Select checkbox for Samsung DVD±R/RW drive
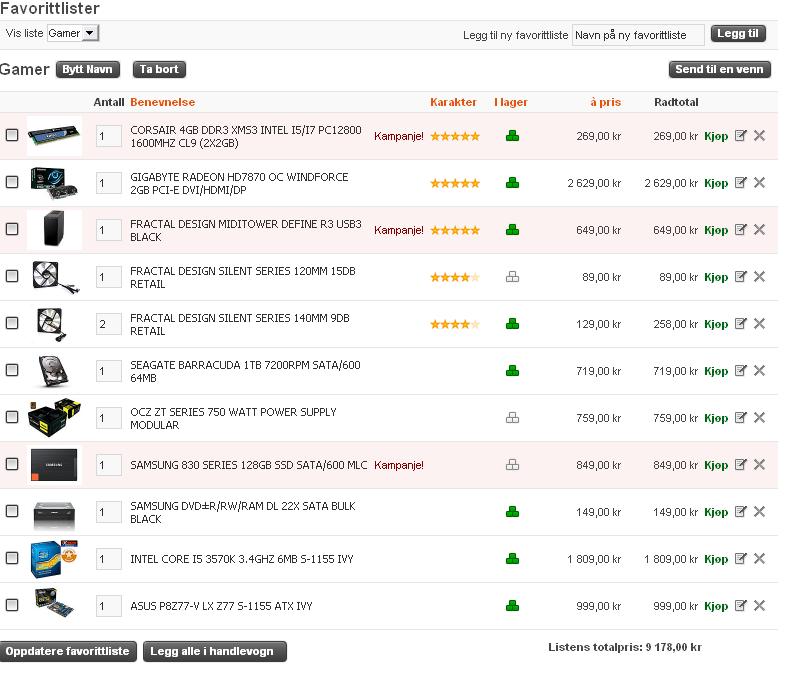Image resolution: width=801 pixels, height=680 pixels. click(12, 511)
